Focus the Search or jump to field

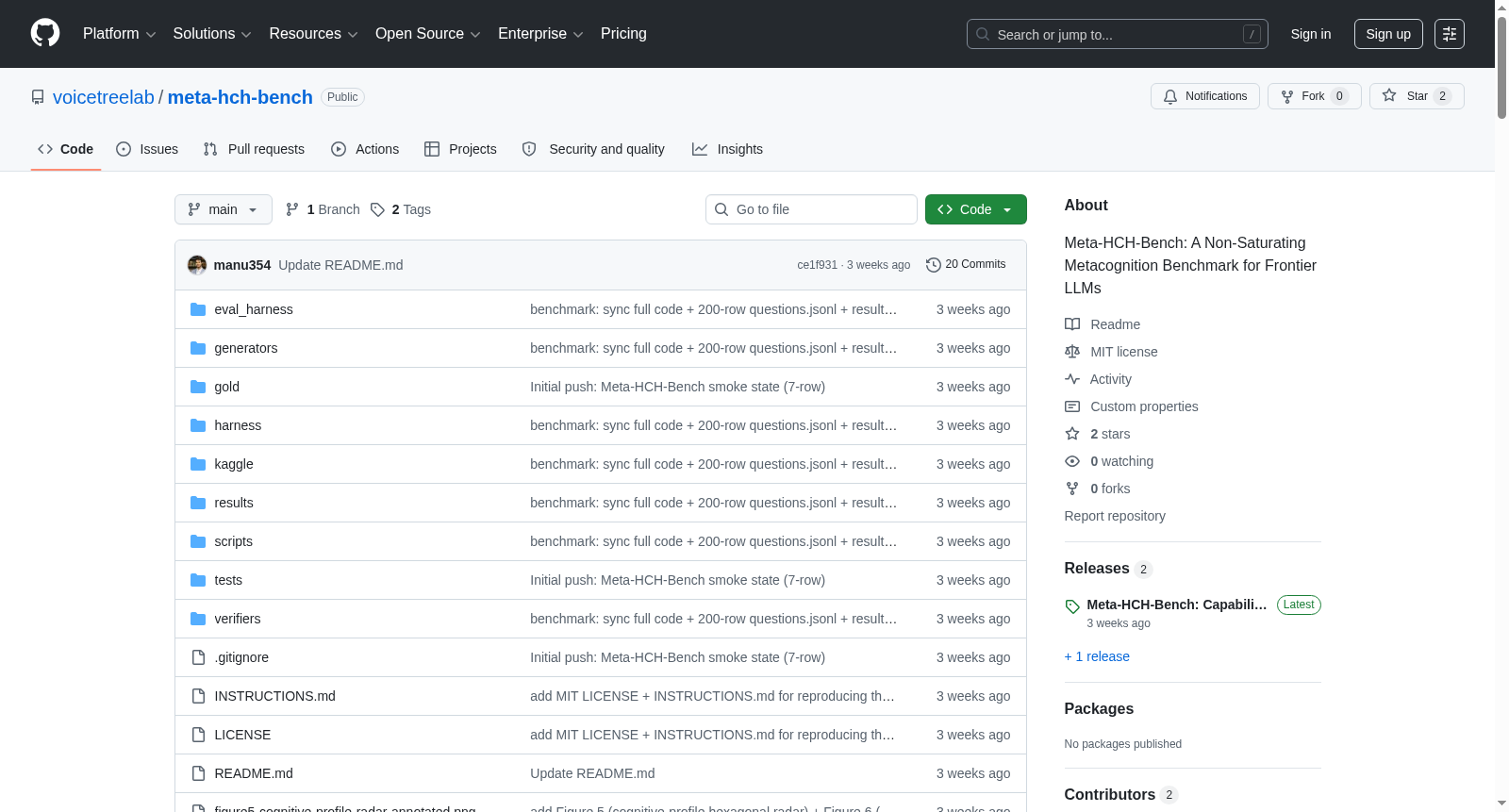(x=1118, y=34)
